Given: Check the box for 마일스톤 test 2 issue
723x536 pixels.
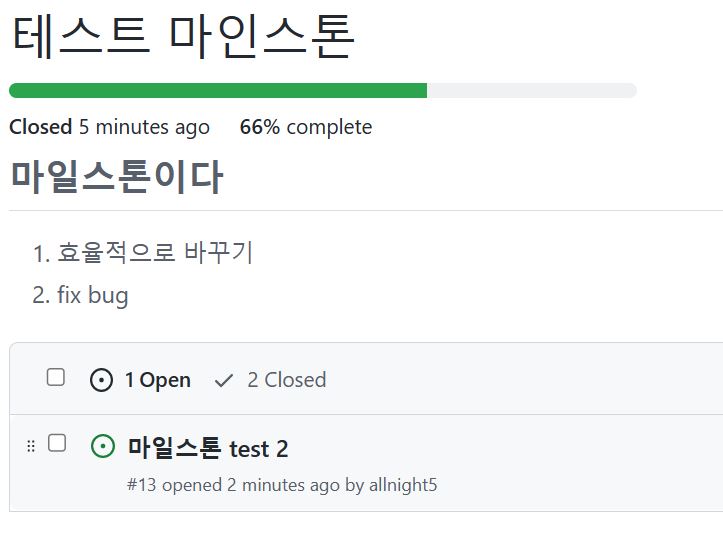Looking at the screenshot, I should [57, 443].
